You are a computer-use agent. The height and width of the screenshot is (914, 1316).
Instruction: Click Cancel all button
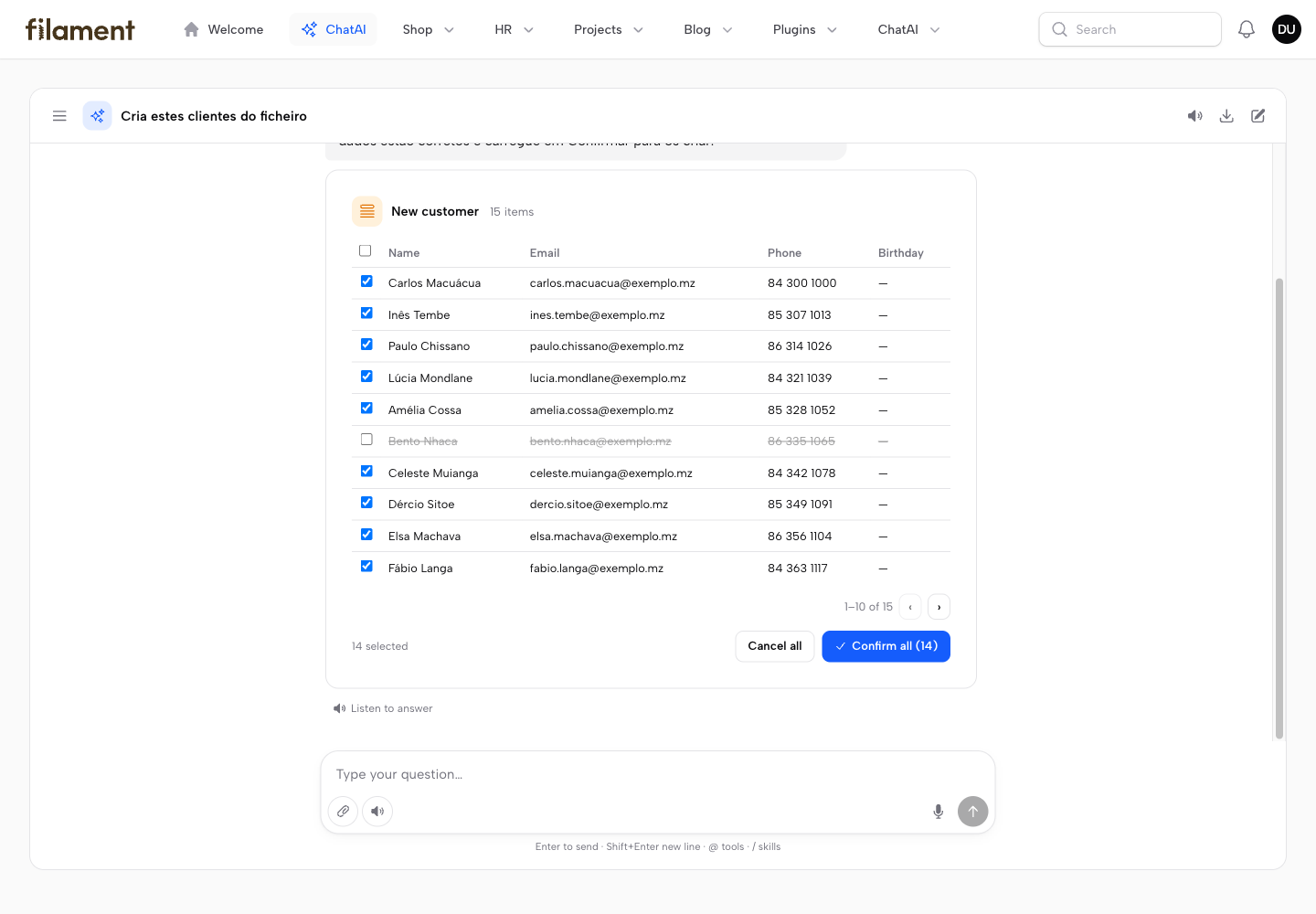coord(775,646)
